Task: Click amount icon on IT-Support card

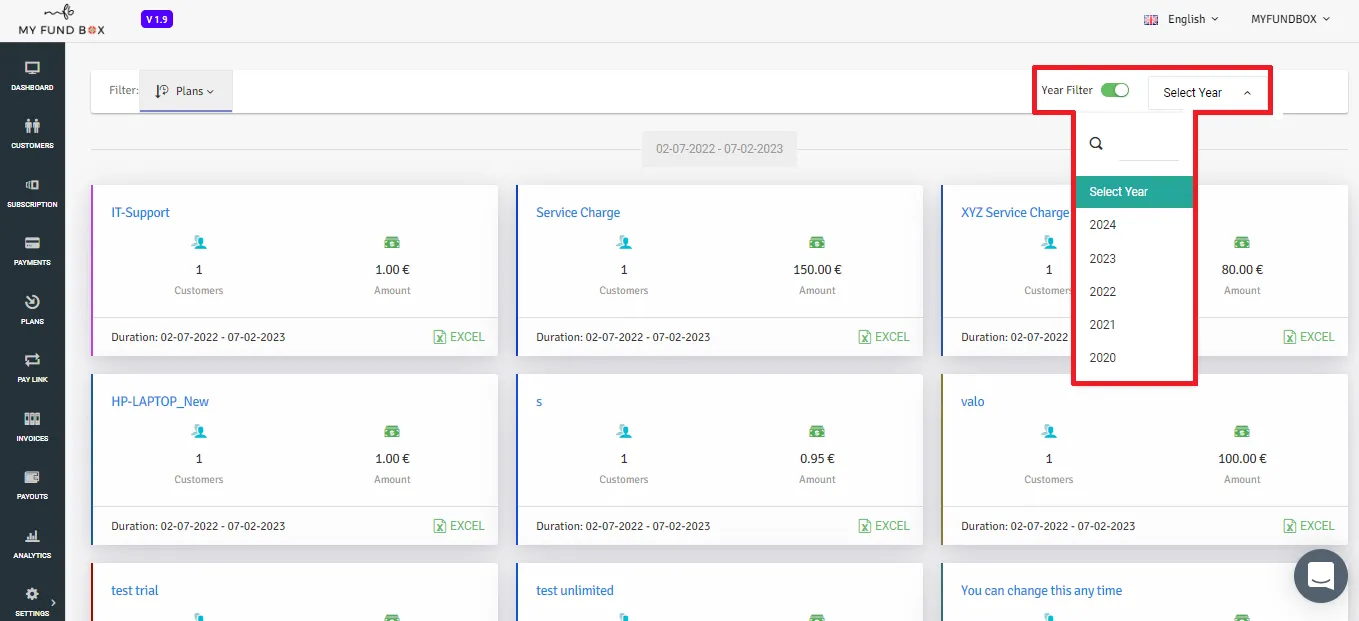Action: click(392, 242)
